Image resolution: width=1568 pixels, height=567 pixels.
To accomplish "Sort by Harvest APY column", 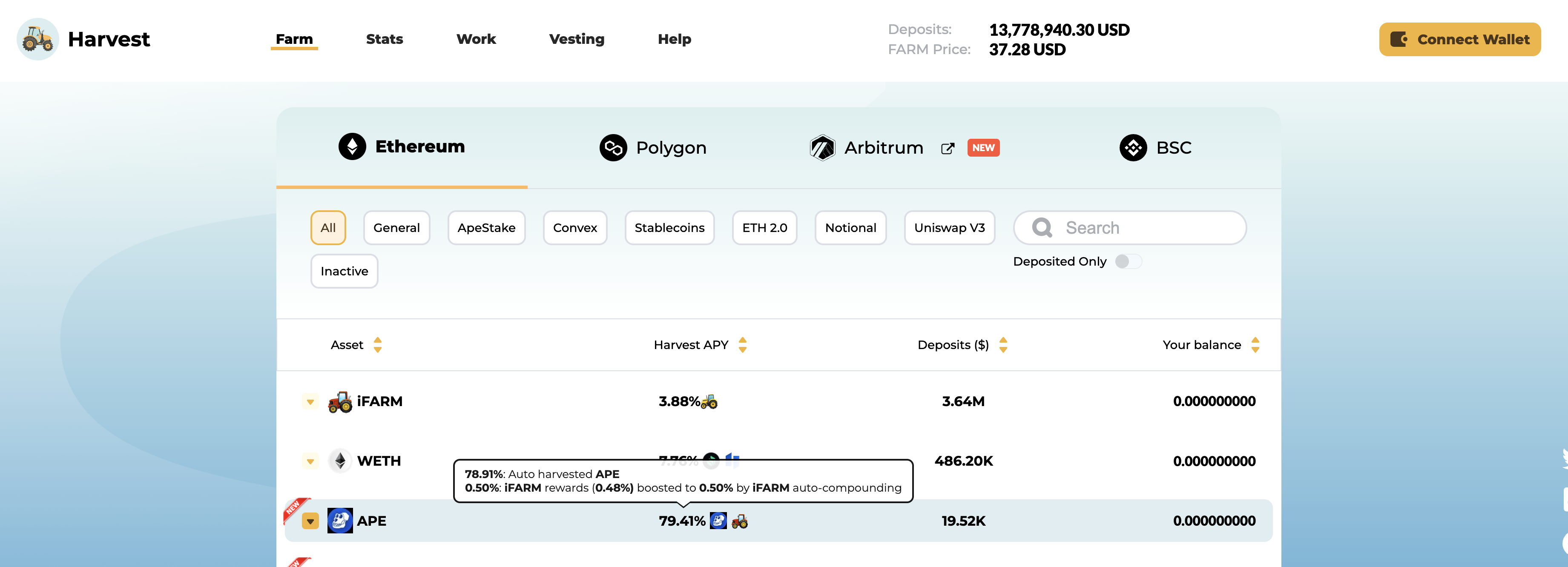I will 742,345.
